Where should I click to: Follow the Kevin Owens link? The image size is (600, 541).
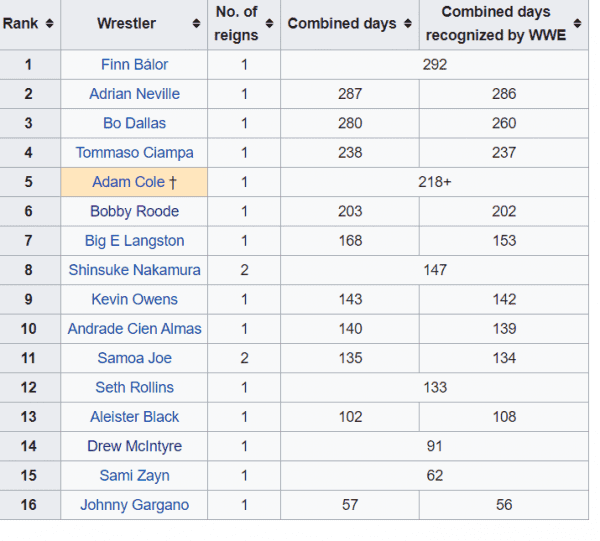[134, 299]
